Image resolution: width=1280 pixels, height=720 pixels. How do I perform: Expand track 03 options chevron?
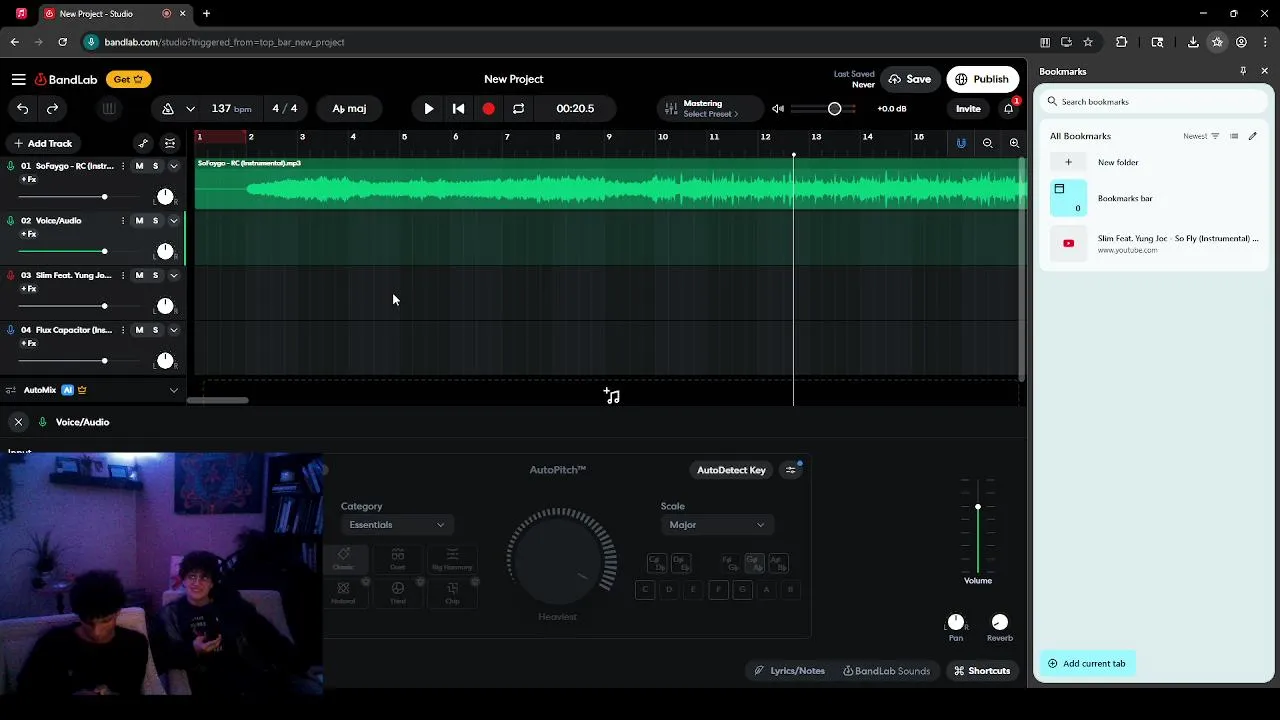pyautogui.click(x=173, y=275)
